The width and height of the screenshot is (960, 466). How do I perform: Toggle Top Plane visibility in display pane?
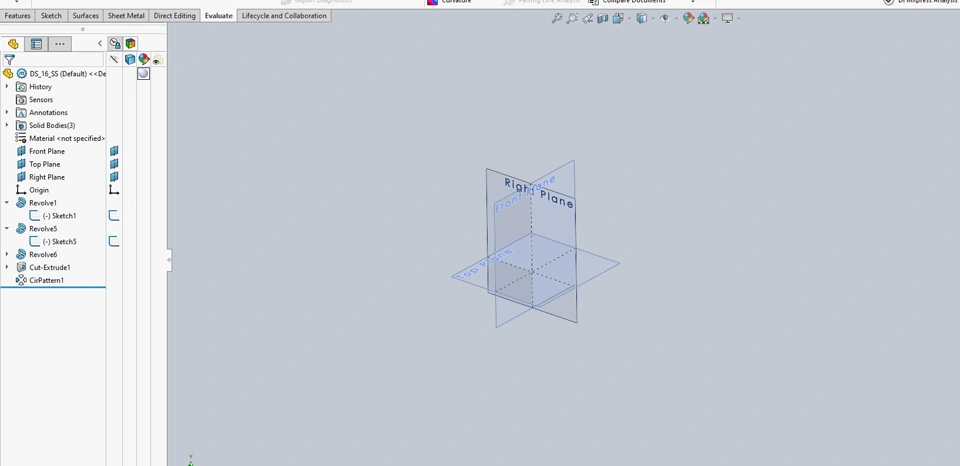(x=114, y=164)
